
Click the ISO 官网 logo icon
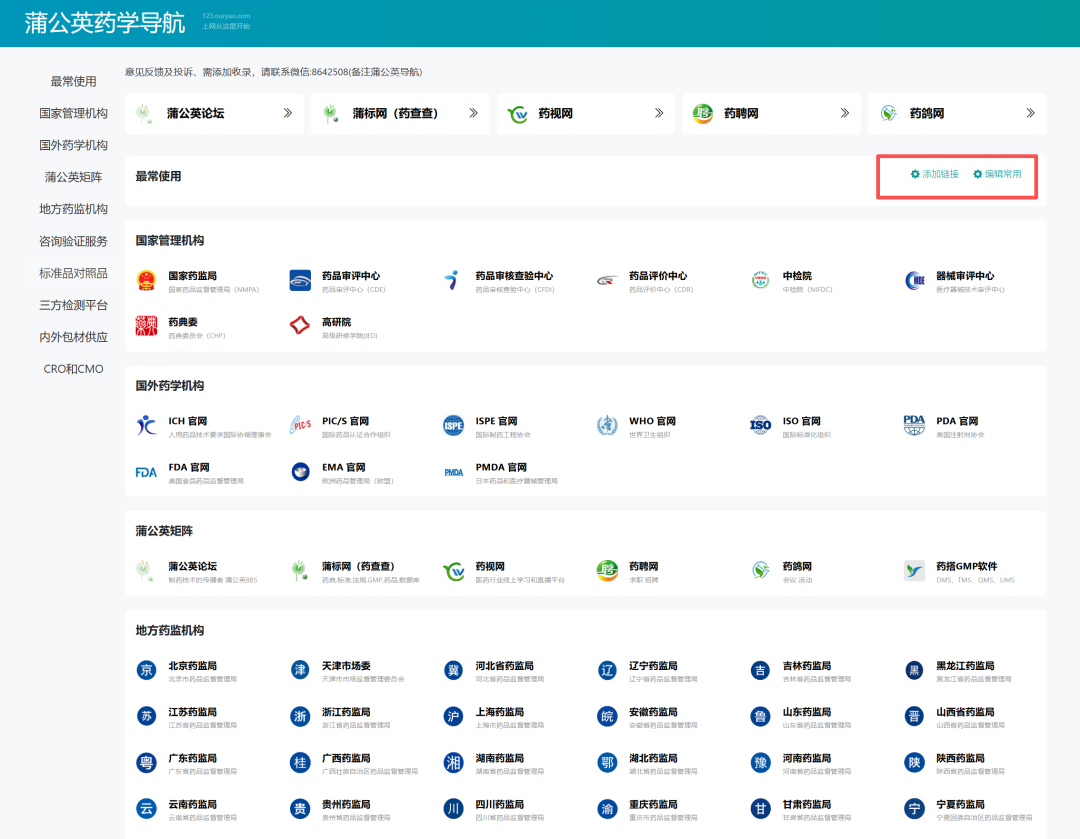pyautogui.click(x=760, y=426)
